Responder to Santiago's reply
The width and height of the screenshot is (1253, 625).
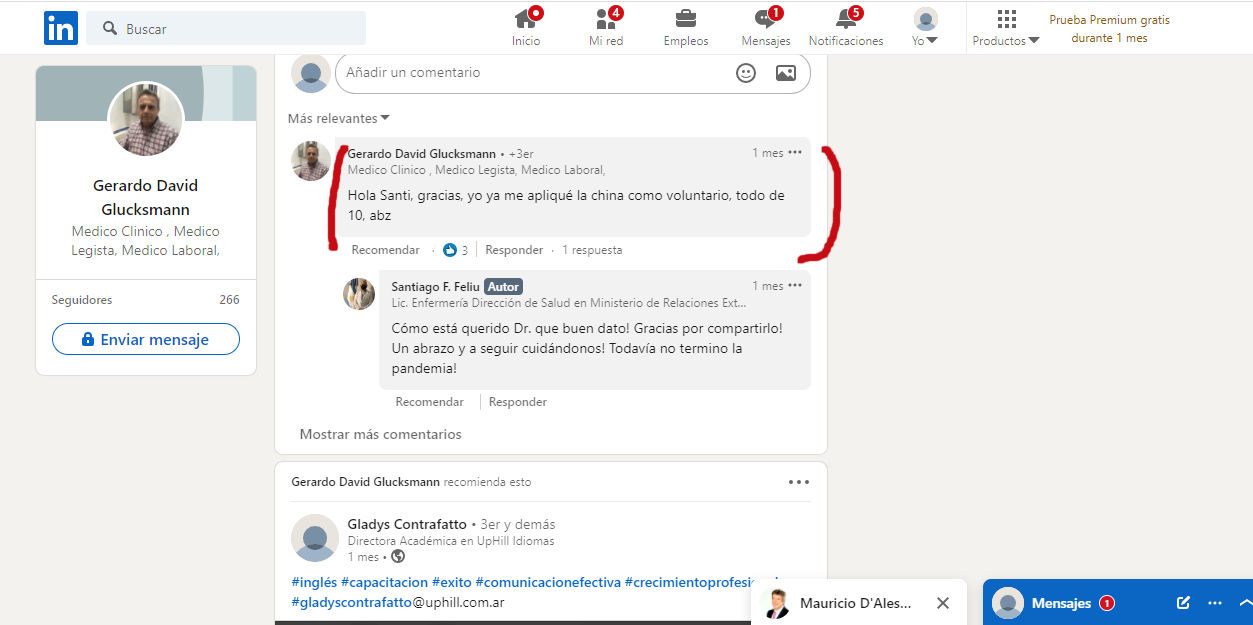[x=518, y=402]
